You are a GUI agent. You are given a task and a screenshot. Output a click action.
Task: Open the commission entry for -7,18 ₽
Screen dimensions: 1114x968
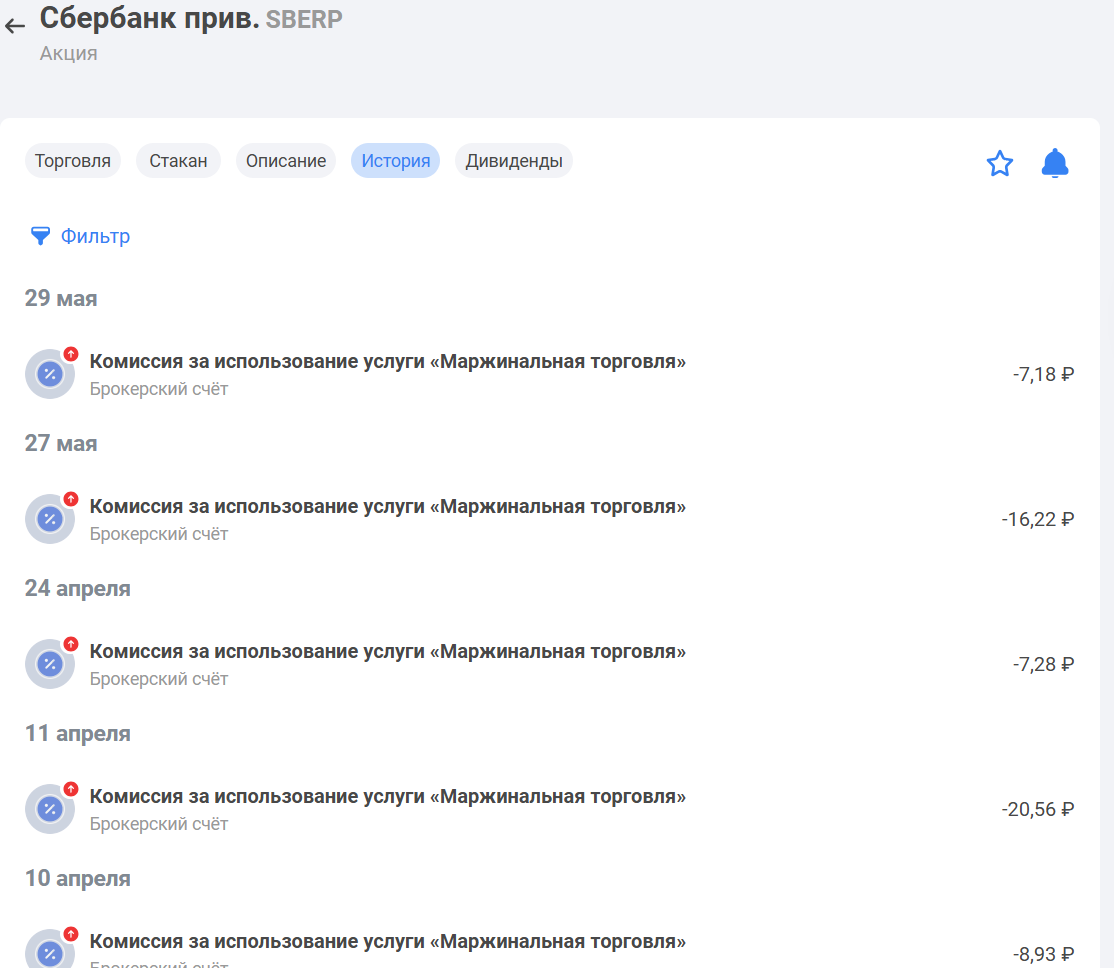click(x=550, y=374)
